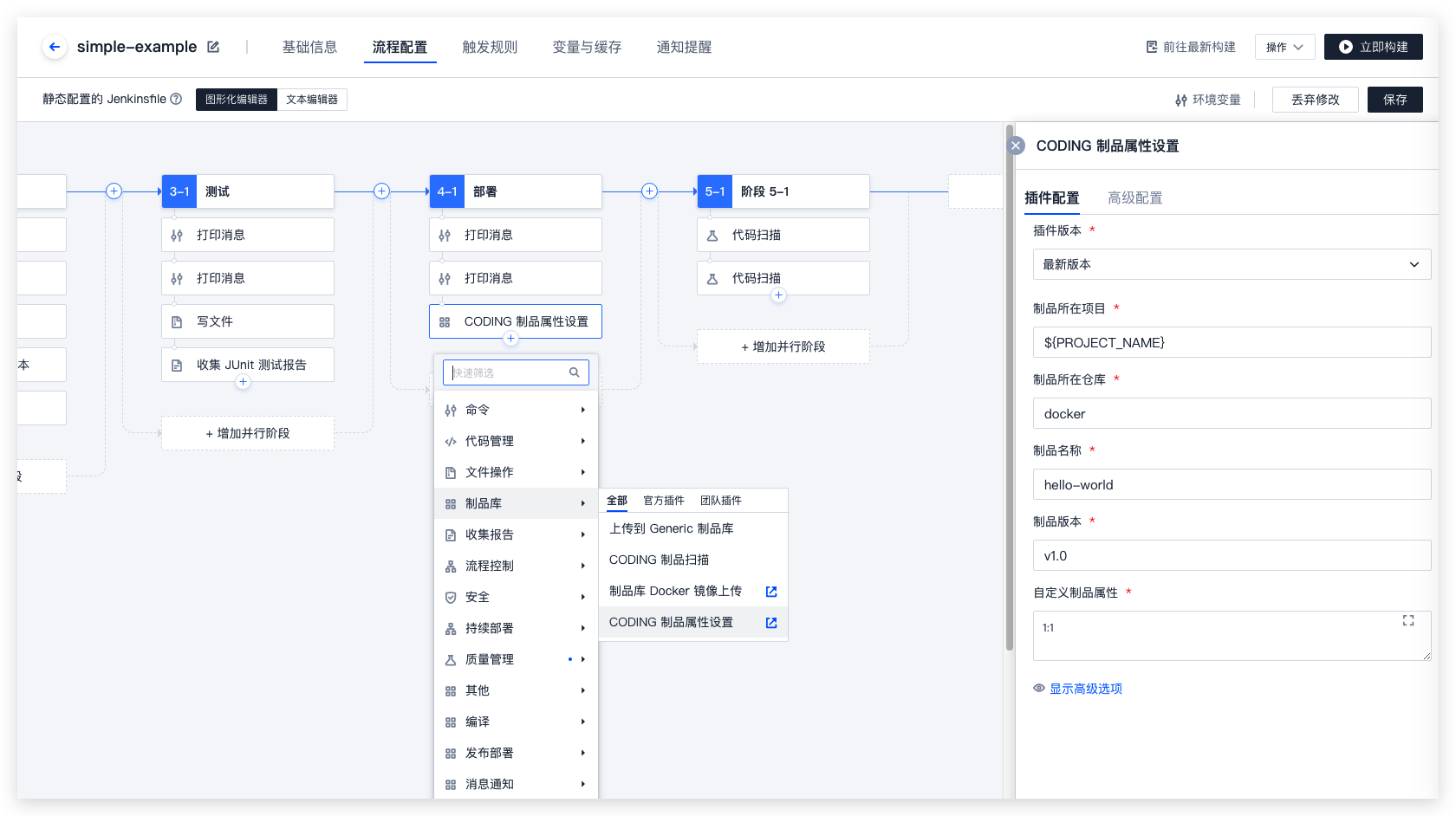The height and width of the screenshot is (816, 1456).
Task: Open the 操作 dropdown
Action: click(x=1285, y=47)
